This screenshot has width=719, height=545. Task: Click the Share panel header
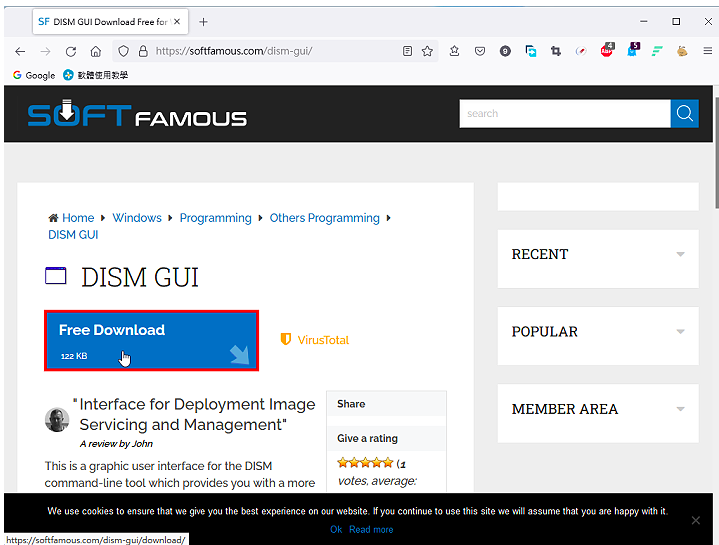[387, 404]
